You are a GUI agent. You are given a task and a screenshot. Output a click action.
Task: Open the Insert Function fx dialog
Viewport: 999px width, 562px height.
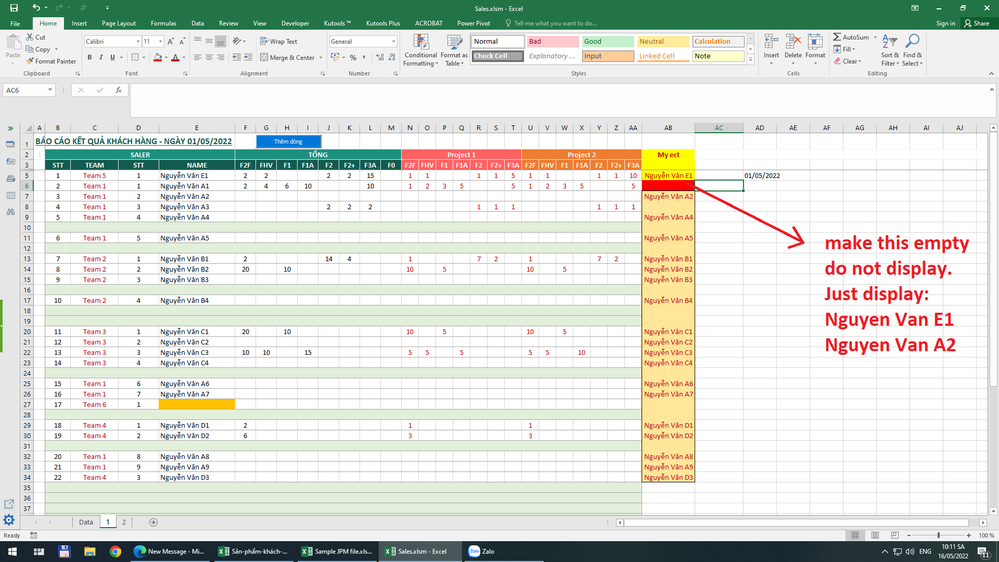119,90
